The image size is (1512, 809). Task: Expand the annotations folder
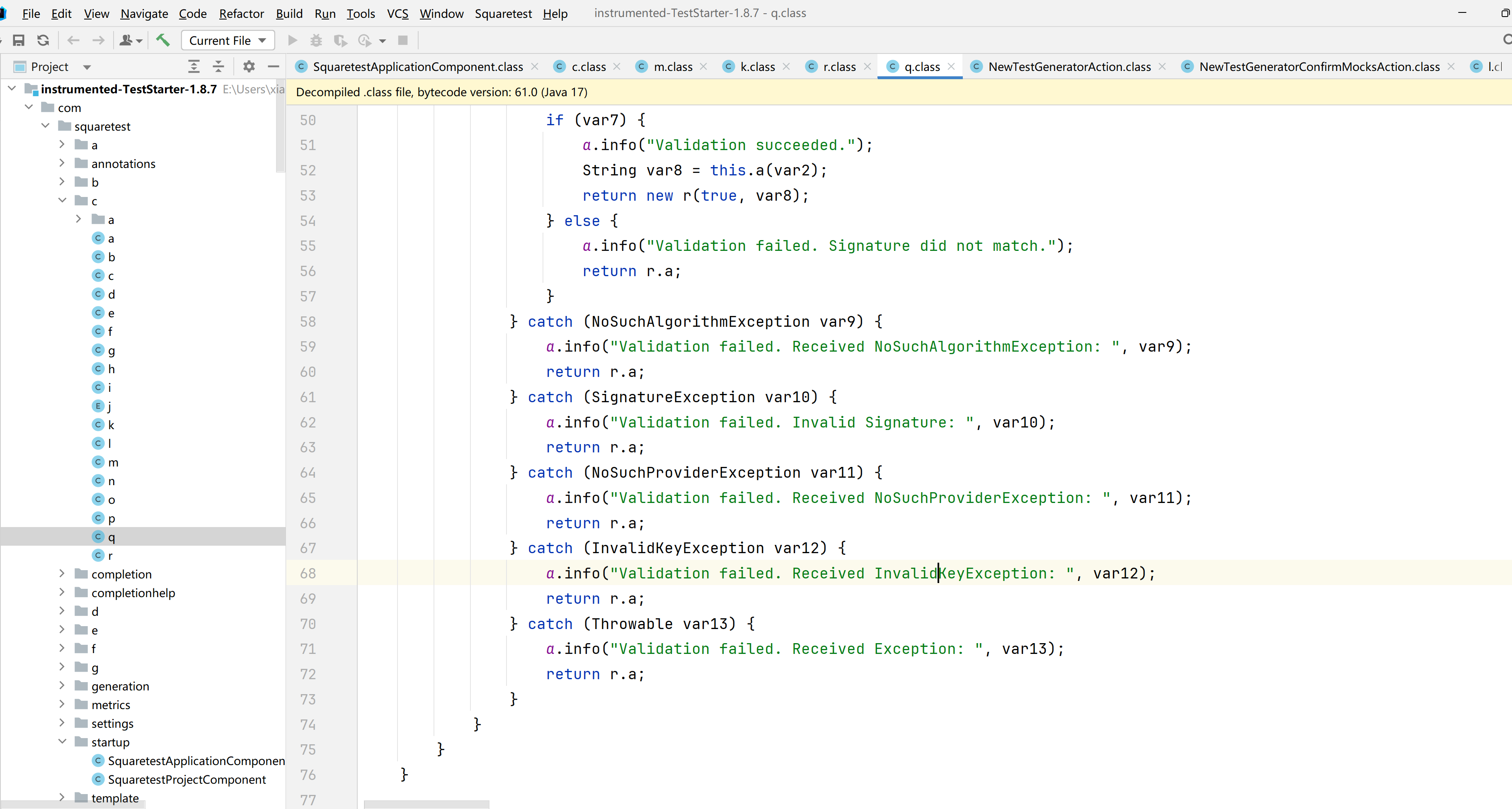click(62, 163)
